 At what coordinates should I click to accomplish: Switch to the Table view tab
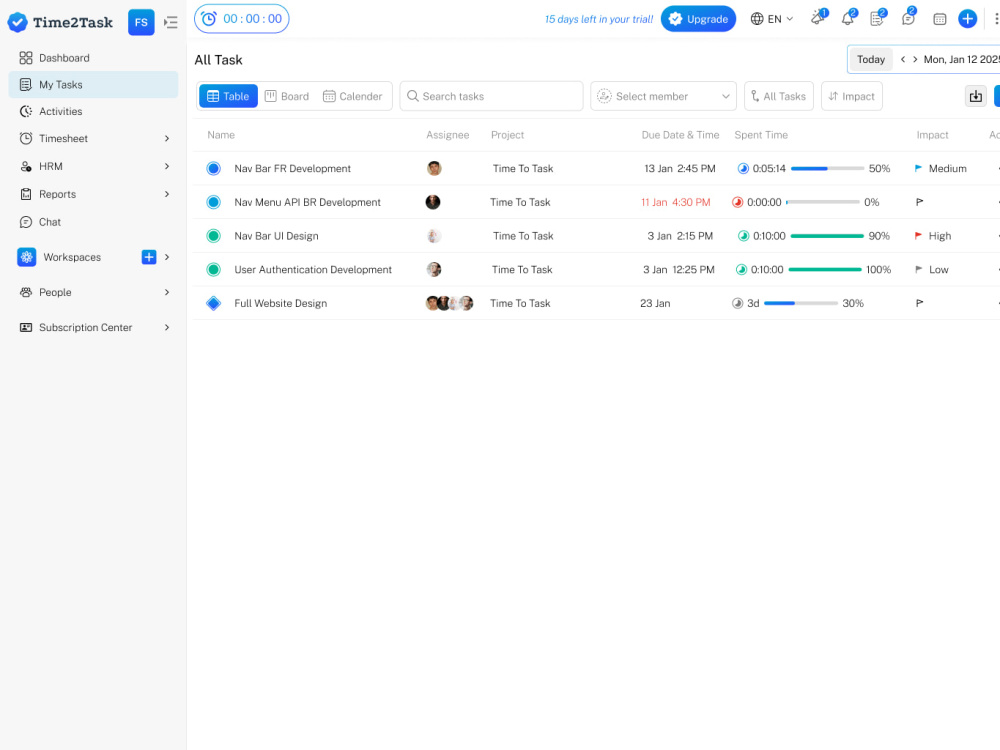tap(228, 96)
